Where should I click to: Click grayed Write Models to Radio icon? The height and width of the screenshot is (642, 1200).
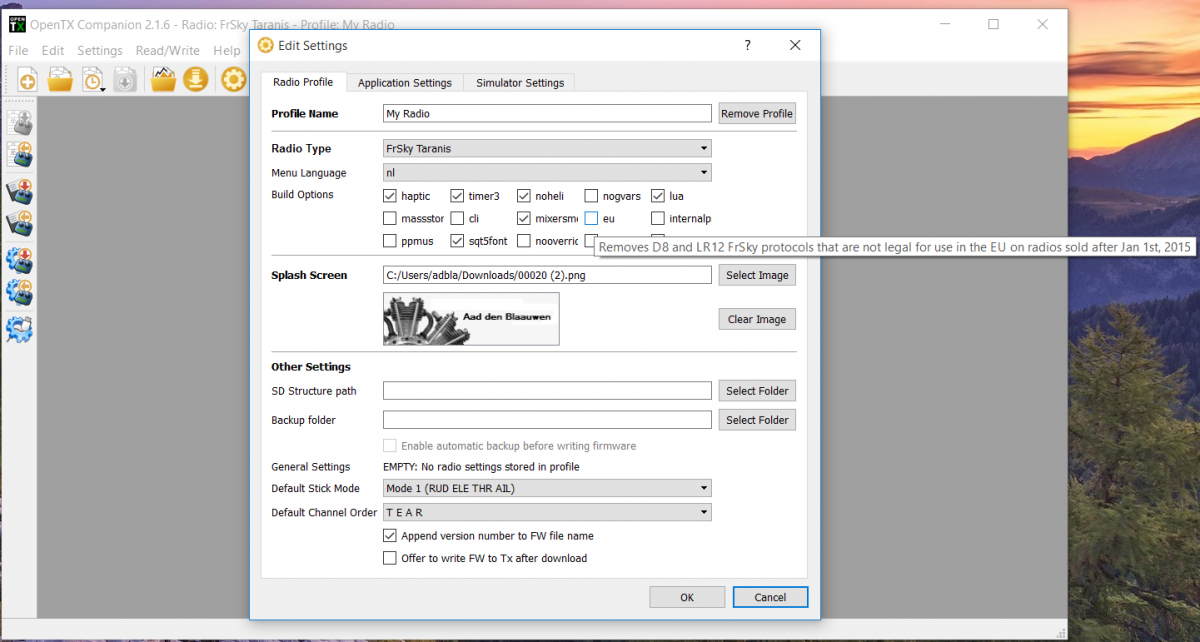[20, 123]
